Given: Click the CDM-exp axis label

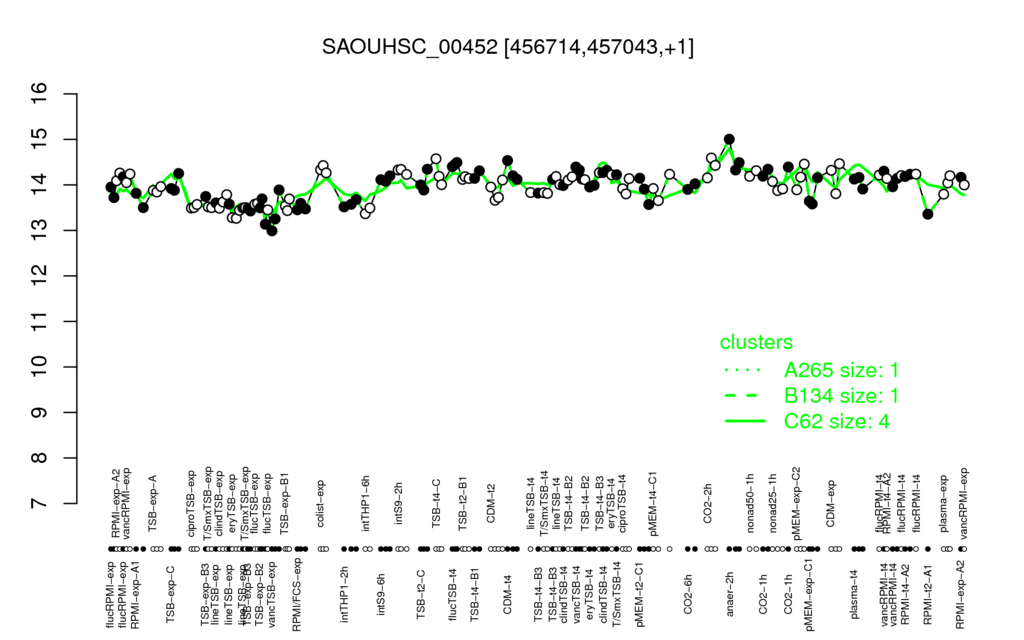Looking at the screenshot, I should pyautogui.click(x=831, y=502).
